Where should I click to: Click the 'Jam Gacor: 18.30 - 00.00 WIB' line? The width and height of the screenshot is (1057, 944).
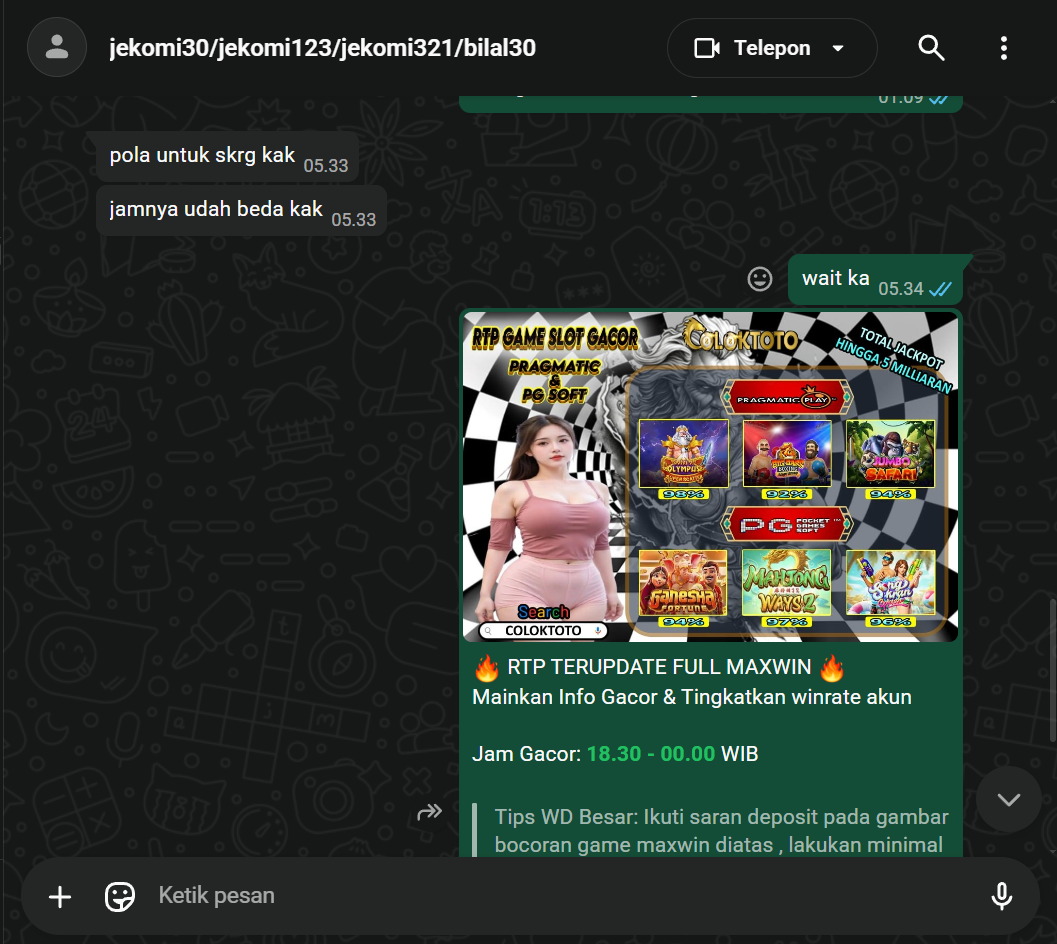[x=615, y=754]
